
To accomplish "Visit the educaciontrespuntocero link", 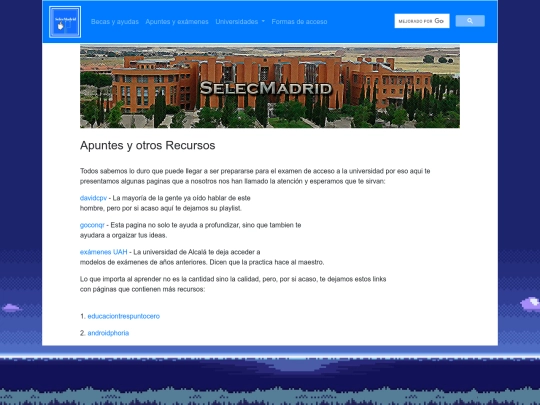I will point(124,316).
